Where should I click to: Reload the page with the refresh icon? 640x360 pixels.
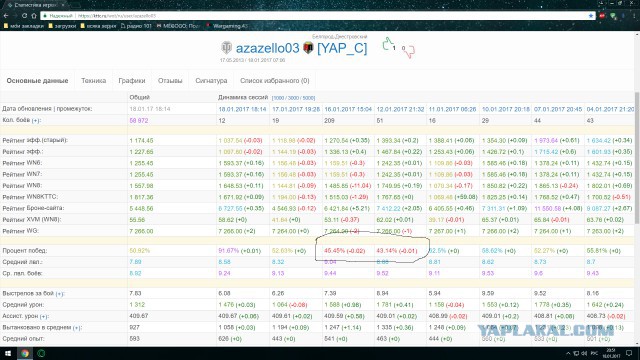point(24,16)
